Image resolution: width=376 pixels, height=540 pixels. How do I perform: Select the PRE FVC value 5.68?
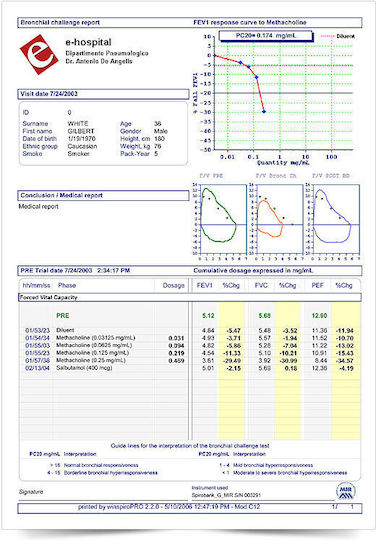265,315
